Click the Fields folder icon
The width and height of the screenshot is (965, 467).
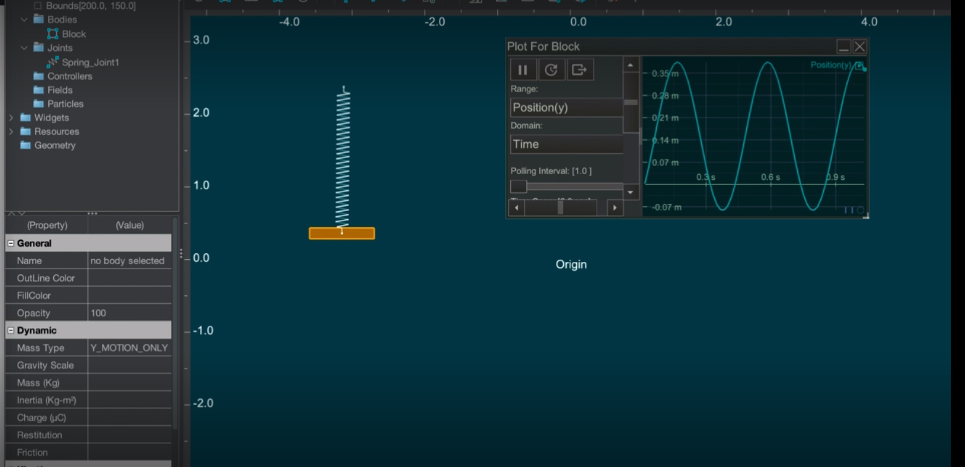(x=38, y=90)
